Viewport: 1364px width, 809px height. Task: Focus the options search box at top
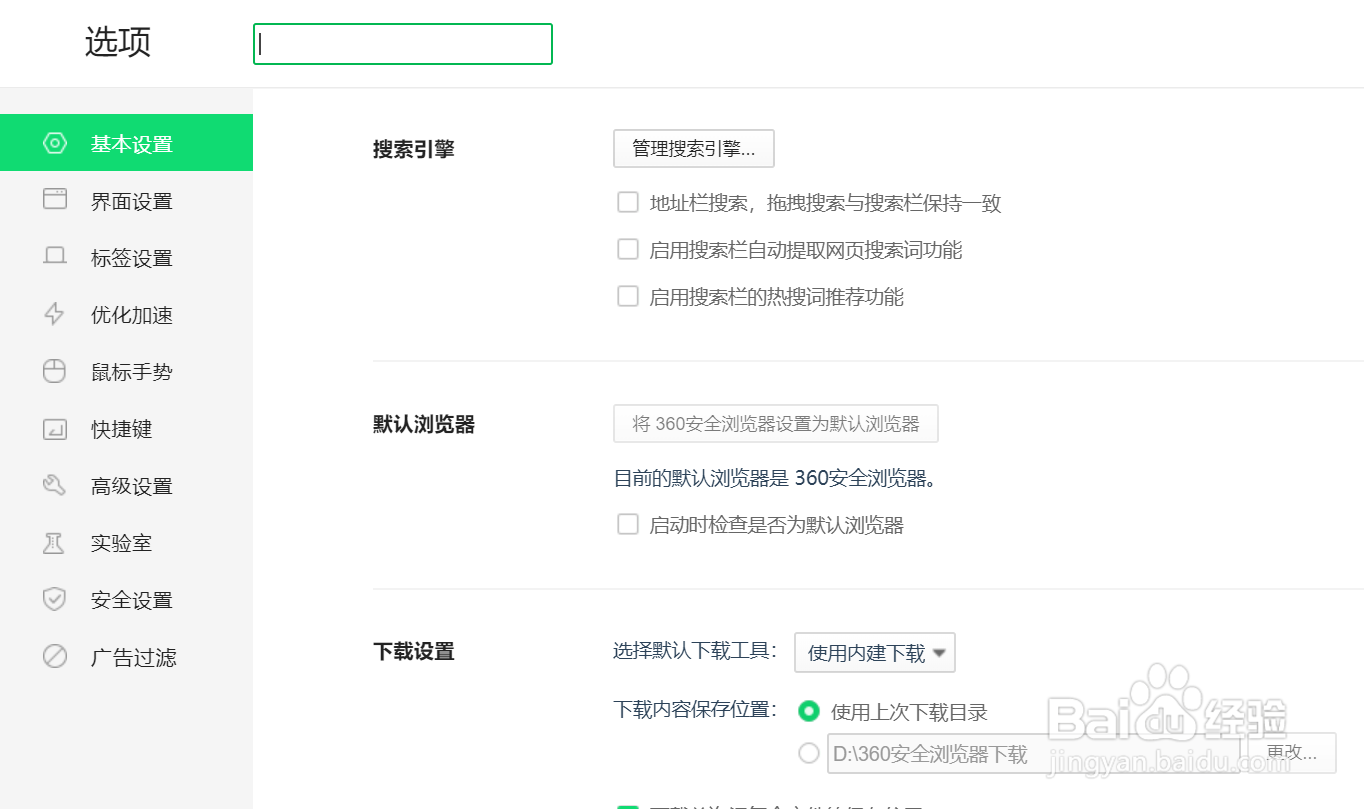pos(403,44)
